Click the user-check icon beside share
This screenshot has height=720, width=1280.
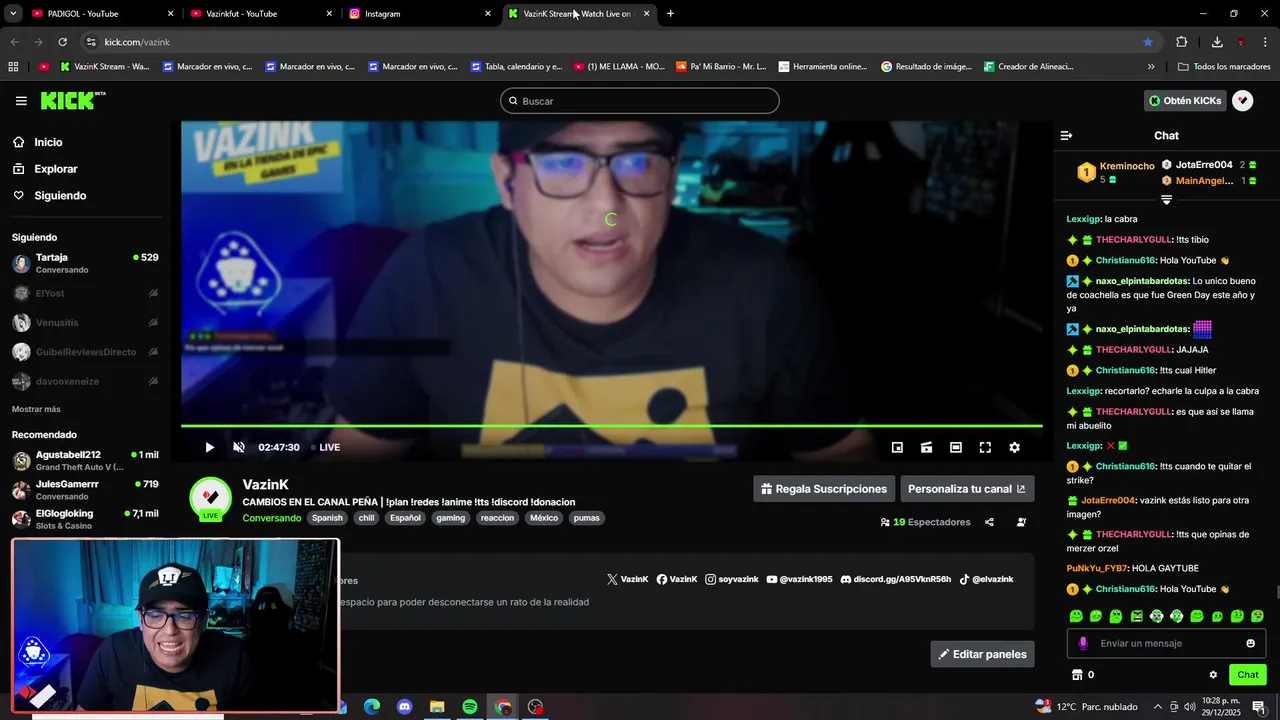[1021, 522]
